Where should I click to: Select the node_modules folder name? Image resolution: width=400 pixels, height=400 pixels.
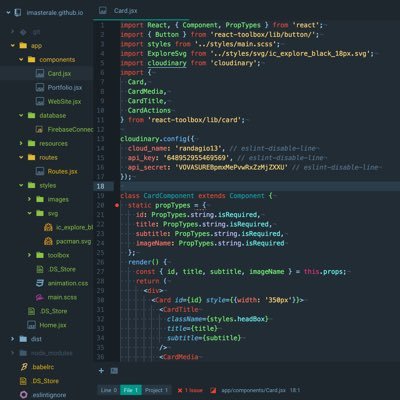(x=51, y=353)
